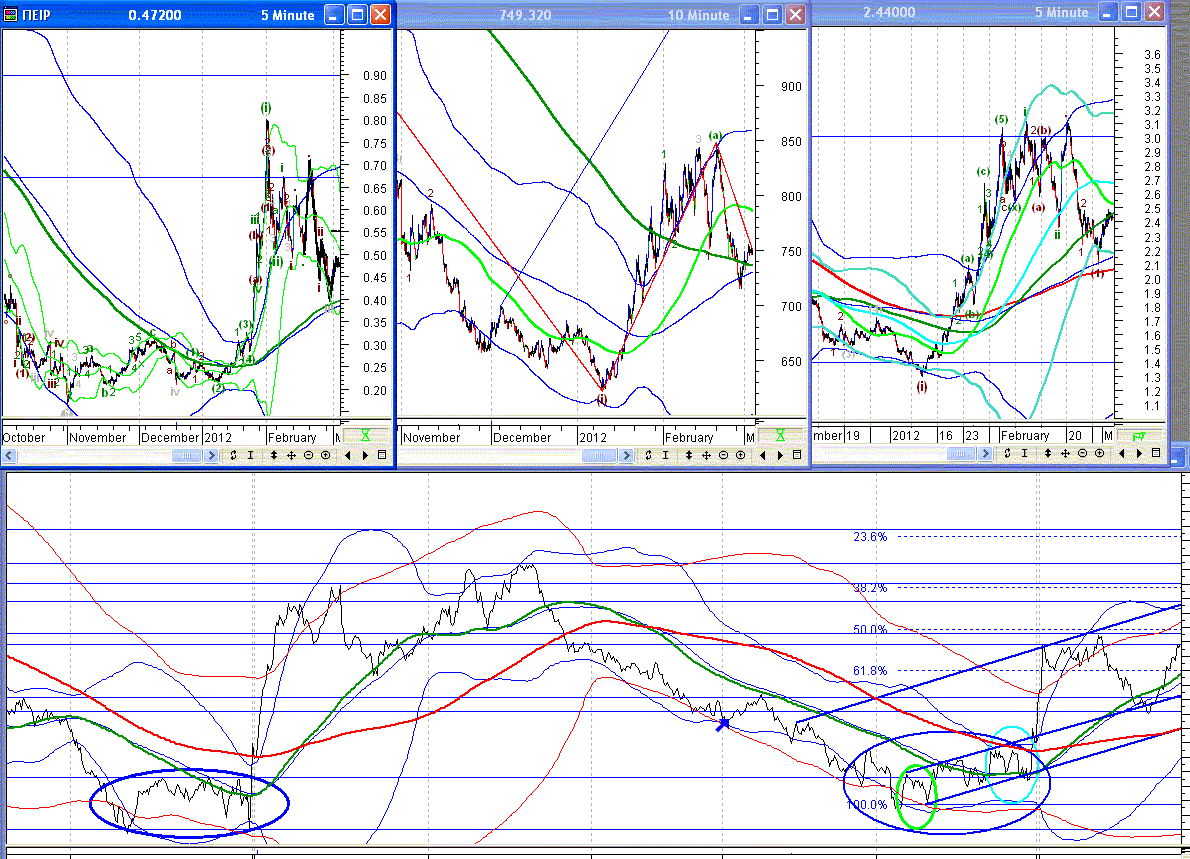Zoom in with plus icon in ΠΕΙΡ chart
This screenshot has height=859, width=1190.
[x=326, y=455]
